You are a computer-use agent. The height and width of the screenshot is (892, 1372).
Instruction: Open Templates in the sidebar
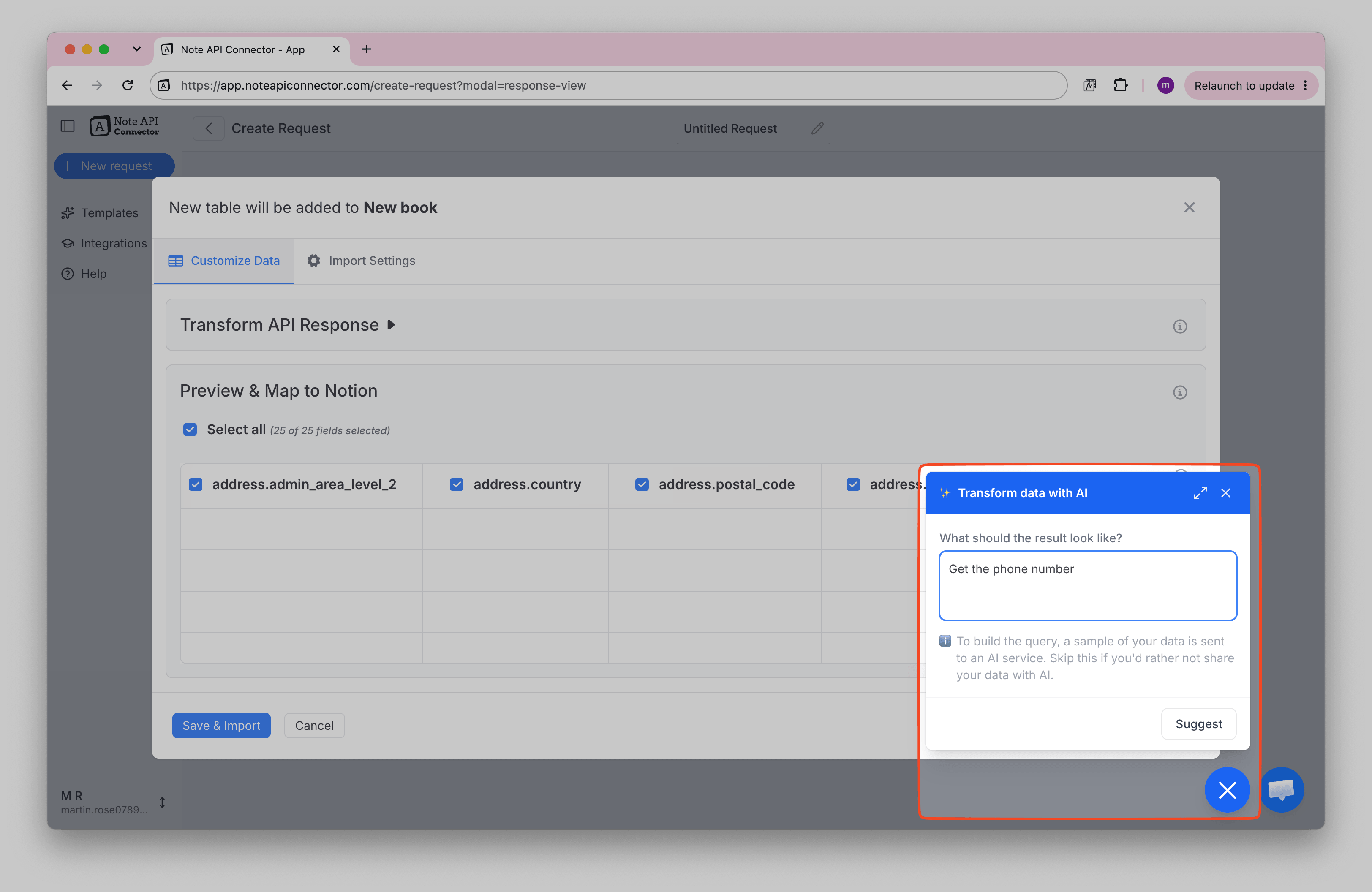100,213
